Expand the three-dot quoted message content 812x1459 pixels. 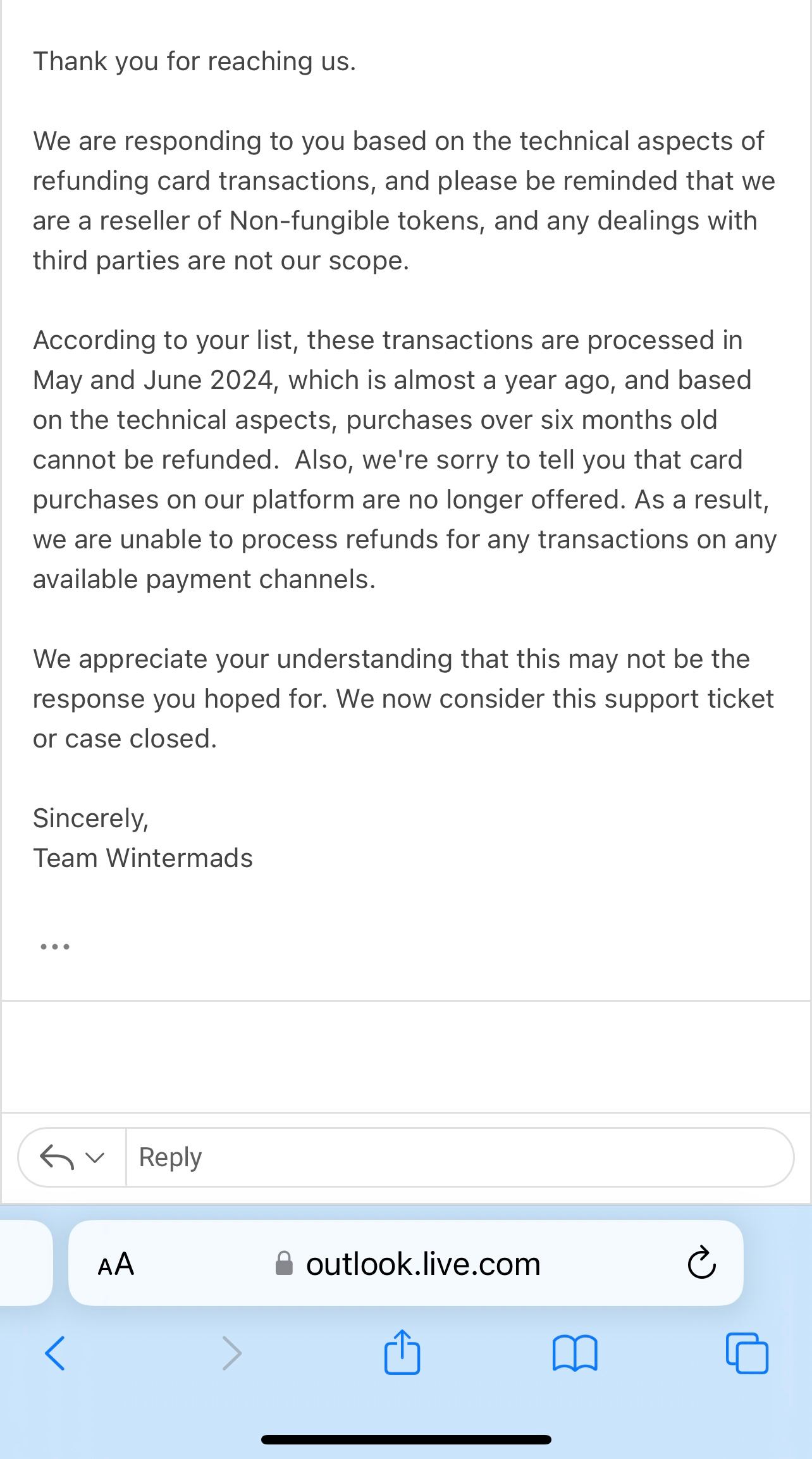tap(55, 947)
